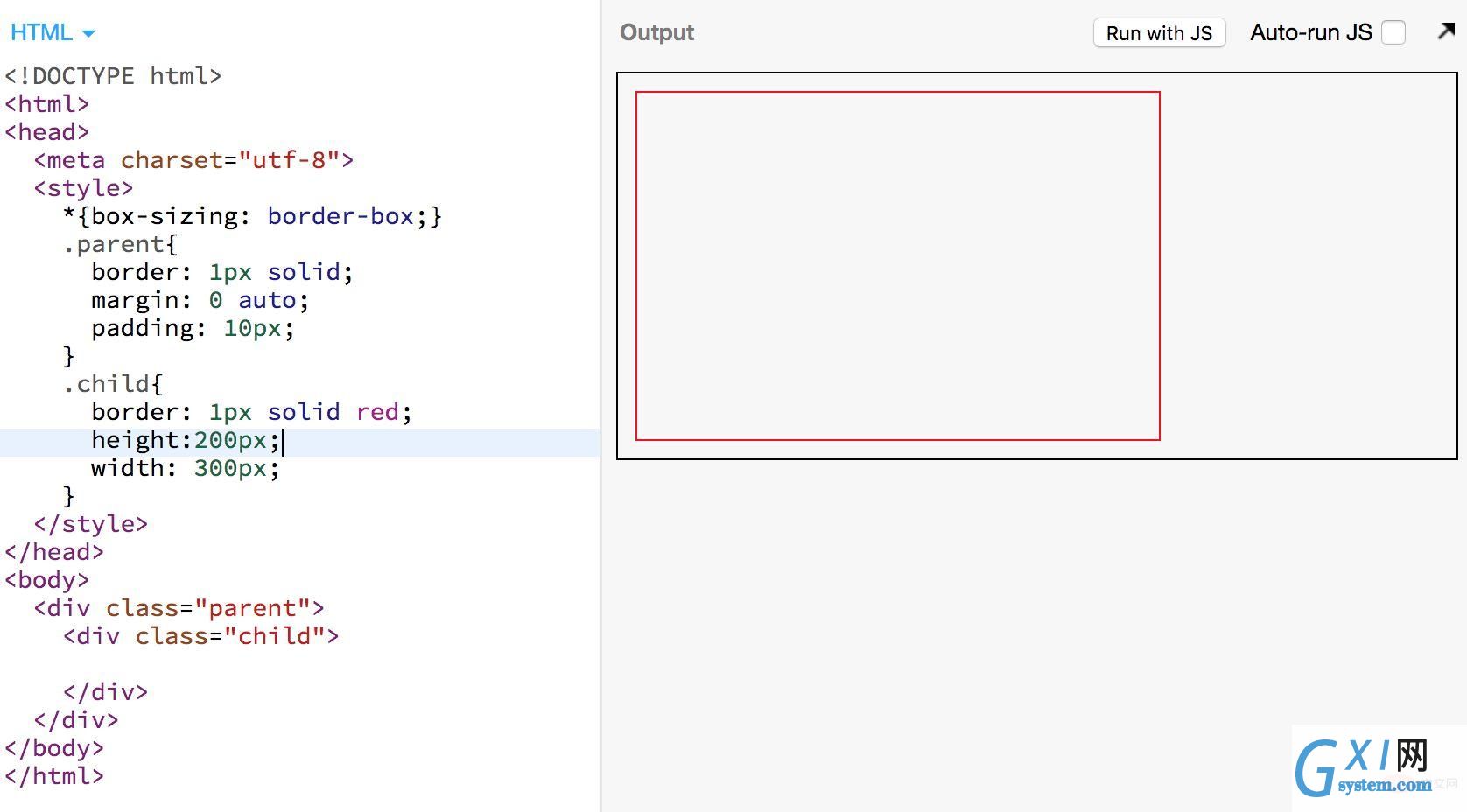Click the opening <head> tag
Viewport: 1467px width, 812px height.
pos(47,132)
